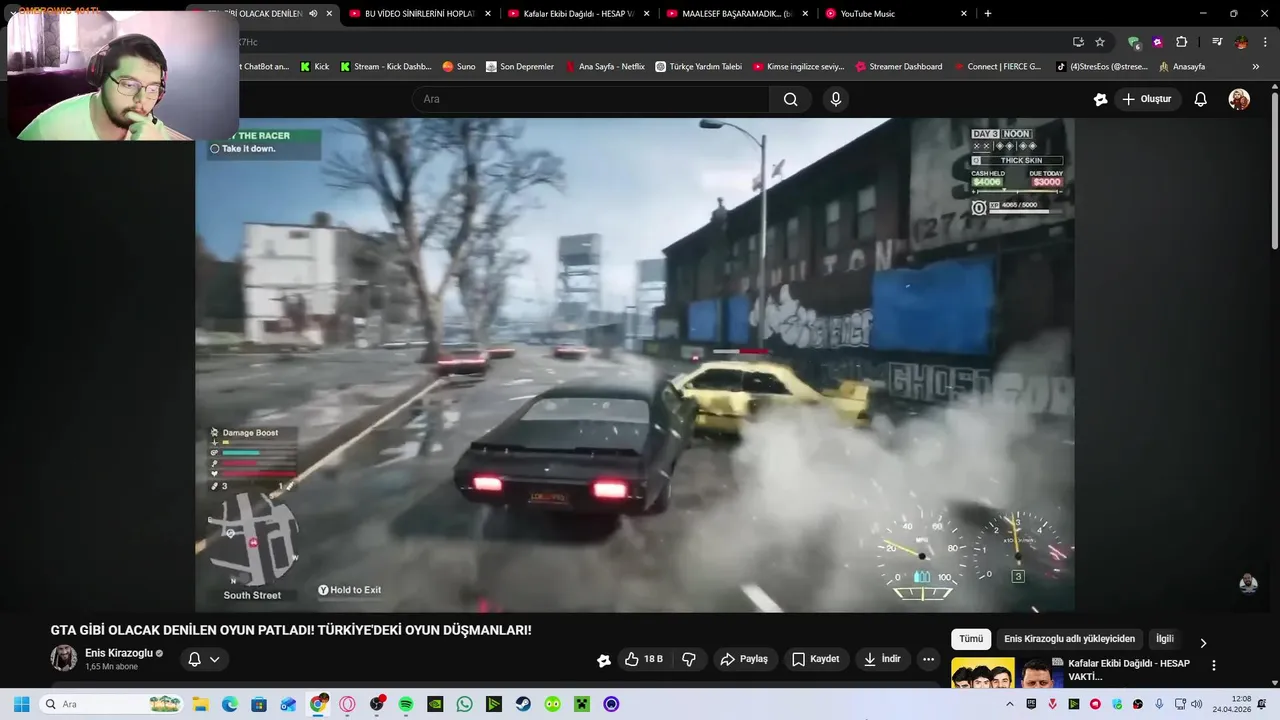Select the İlgili filter chip
This screenshot has width=1280, height=720.
[x=1164, y=639]
